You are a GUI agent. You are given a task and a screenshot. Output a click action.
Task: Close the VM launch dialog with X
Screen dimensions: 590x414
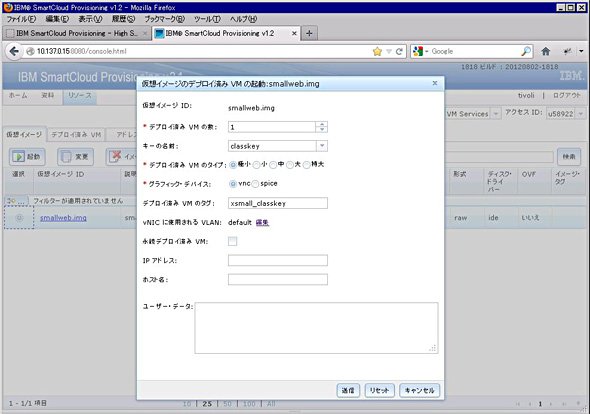[435, 83]
